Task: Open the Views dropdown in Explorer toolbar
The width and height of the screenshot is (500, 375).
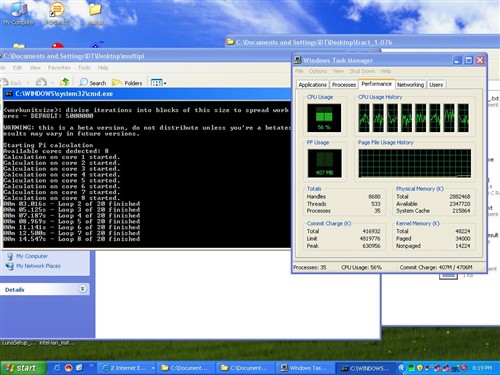Action: pos(159,82)
